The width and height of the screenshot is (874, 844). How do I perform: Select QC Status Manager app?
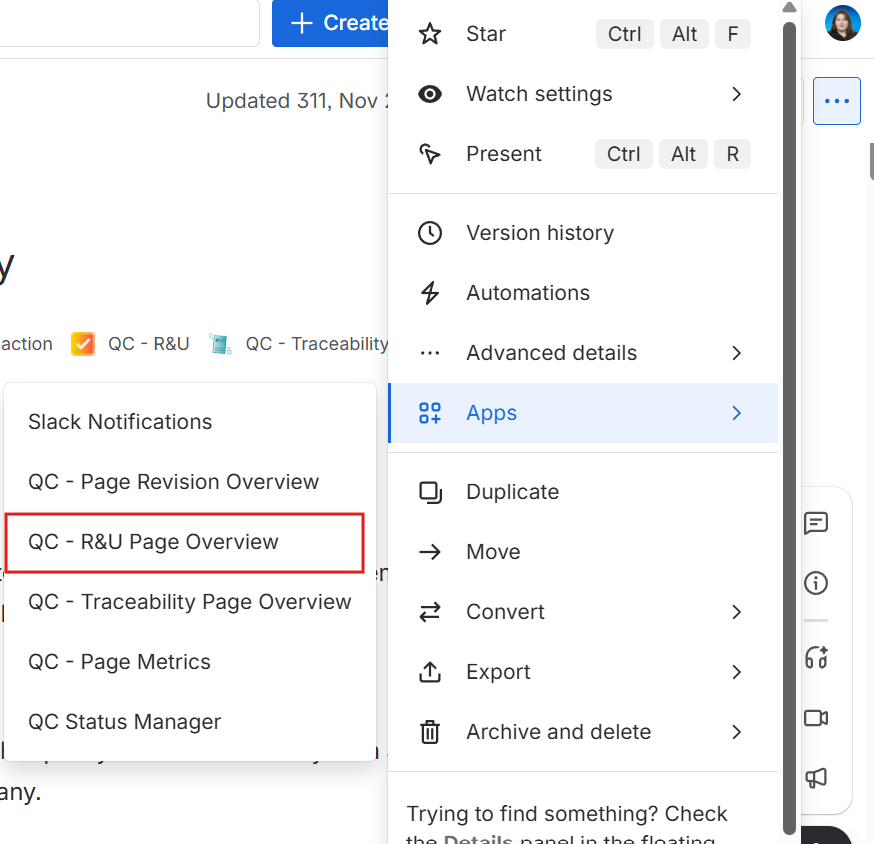coord(125,722)
